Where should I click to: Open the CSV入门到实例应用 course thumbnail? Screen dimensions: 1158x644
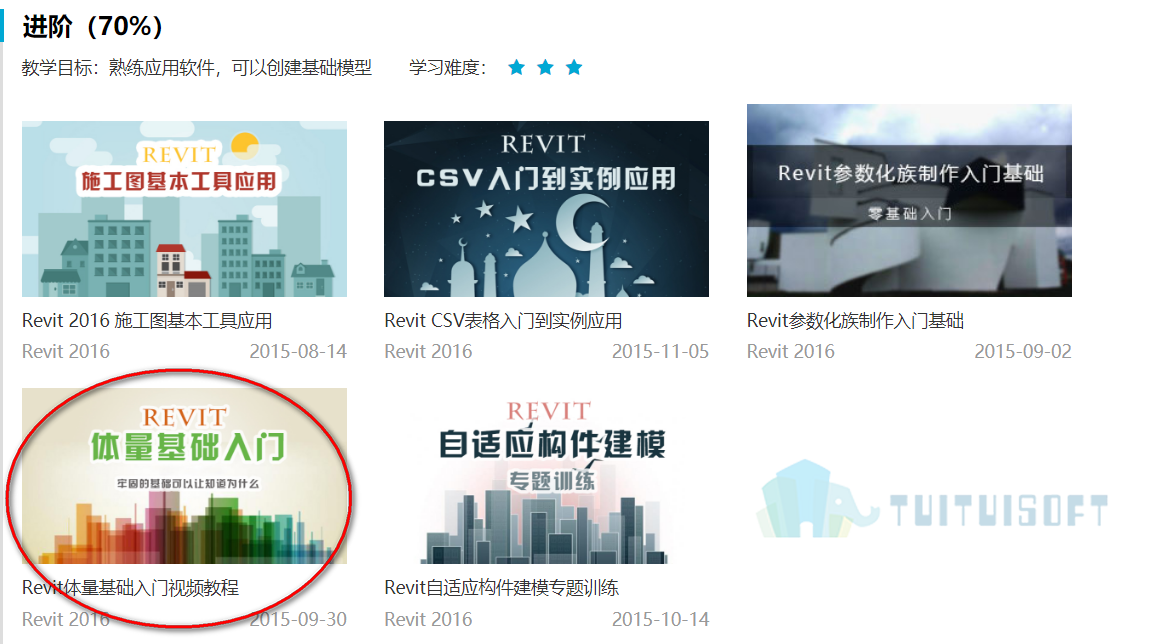pos(547,209)
